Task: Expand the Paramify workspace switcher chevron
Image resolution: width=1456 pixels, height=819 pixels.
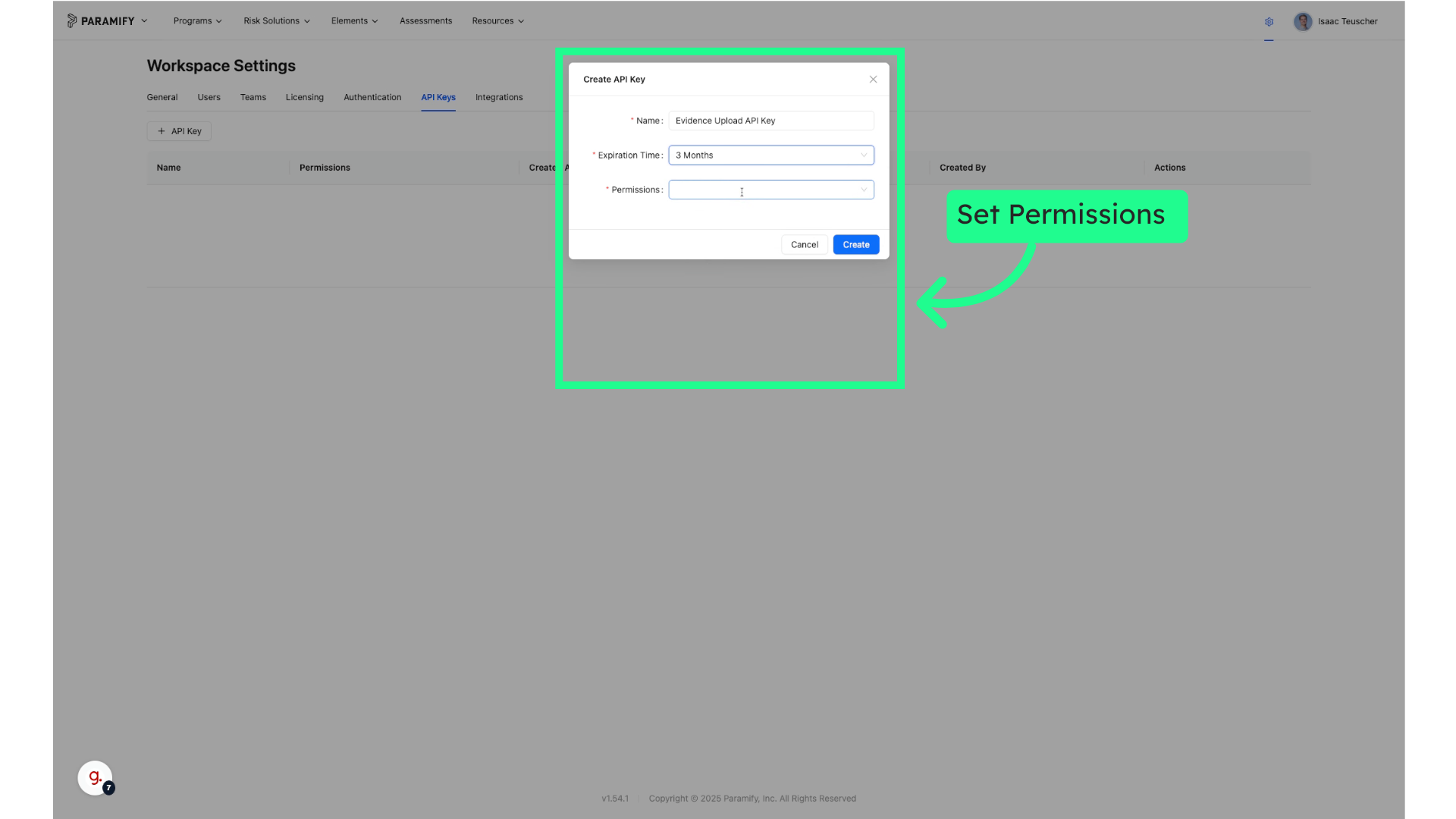Action: click(144, 21)
